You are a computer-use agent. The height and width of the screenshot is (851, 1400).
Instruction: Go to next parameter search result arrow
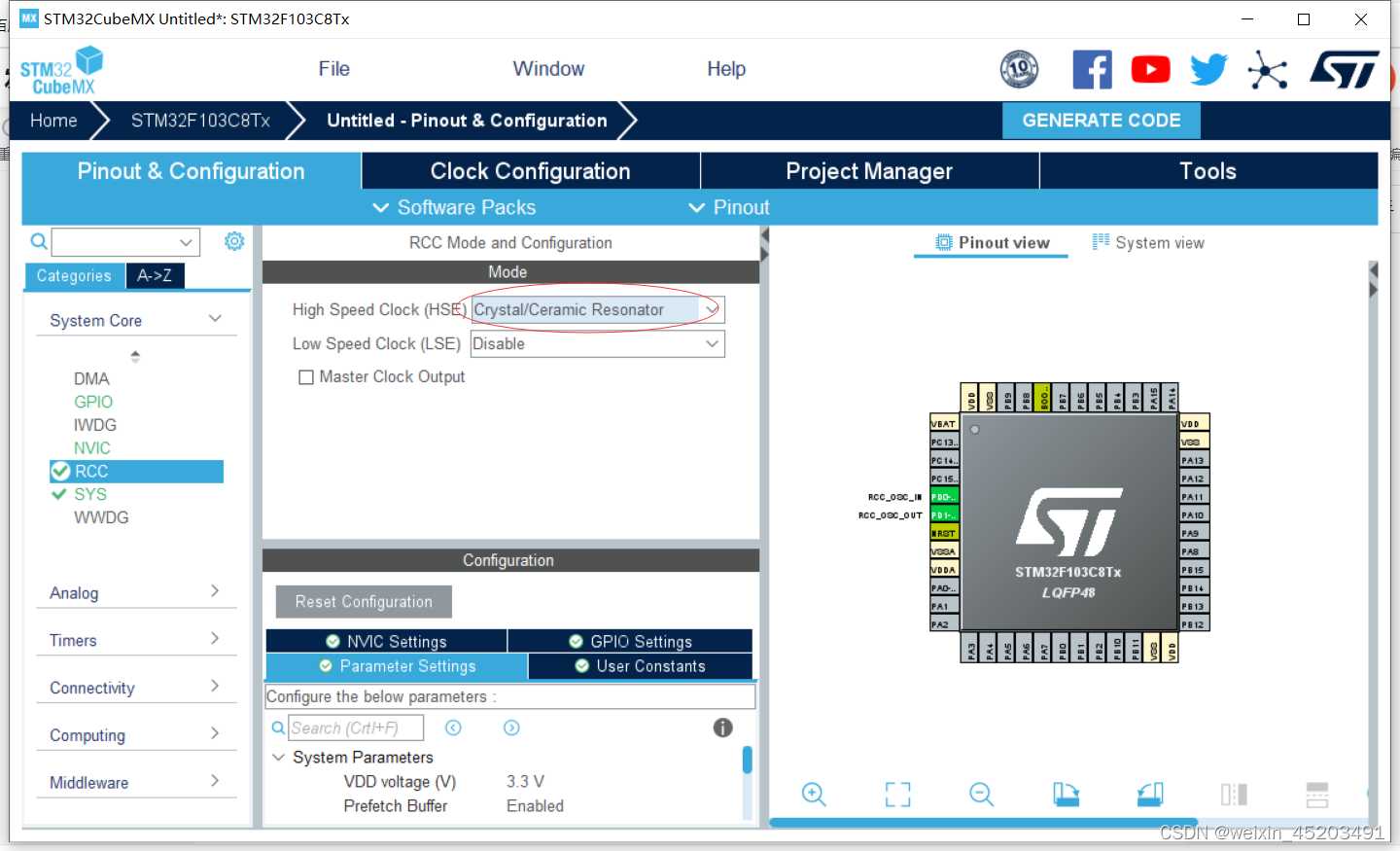point(511,727)
